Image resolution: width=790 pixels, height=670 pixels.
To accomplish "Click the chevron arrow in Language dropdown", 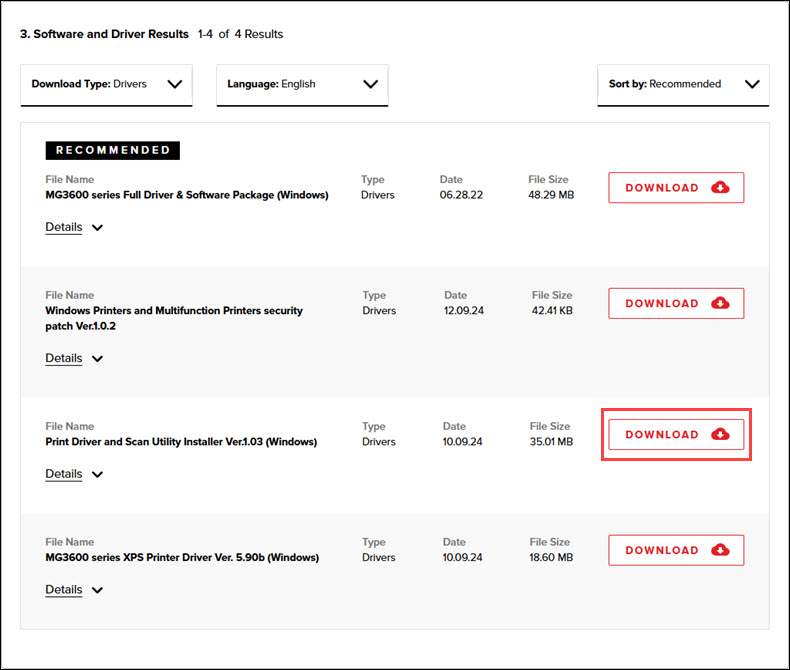I will 370,84.
